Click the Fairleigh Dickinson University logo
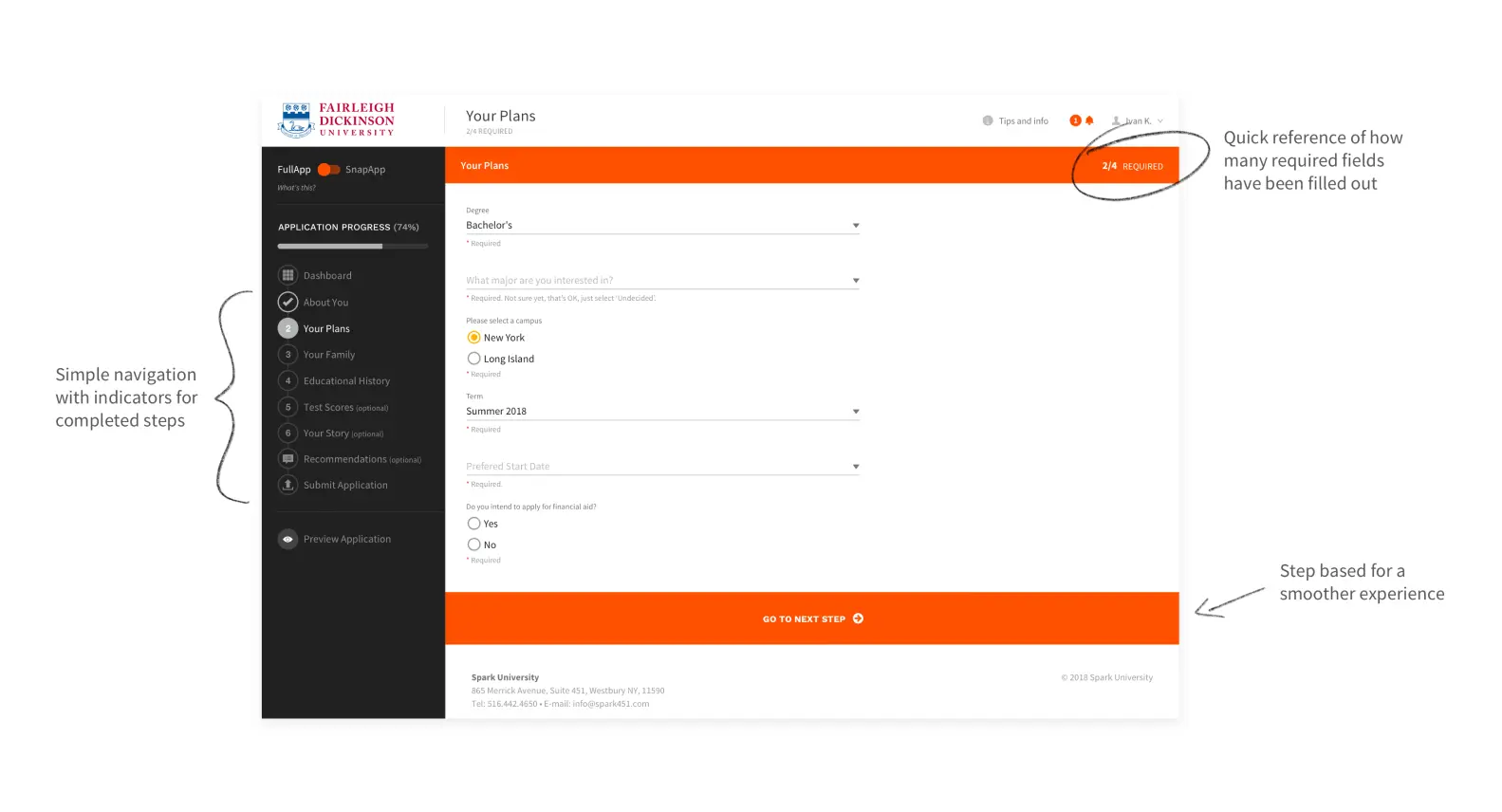The width and height of the screenshot is (1502, 812). pos(336,120)
